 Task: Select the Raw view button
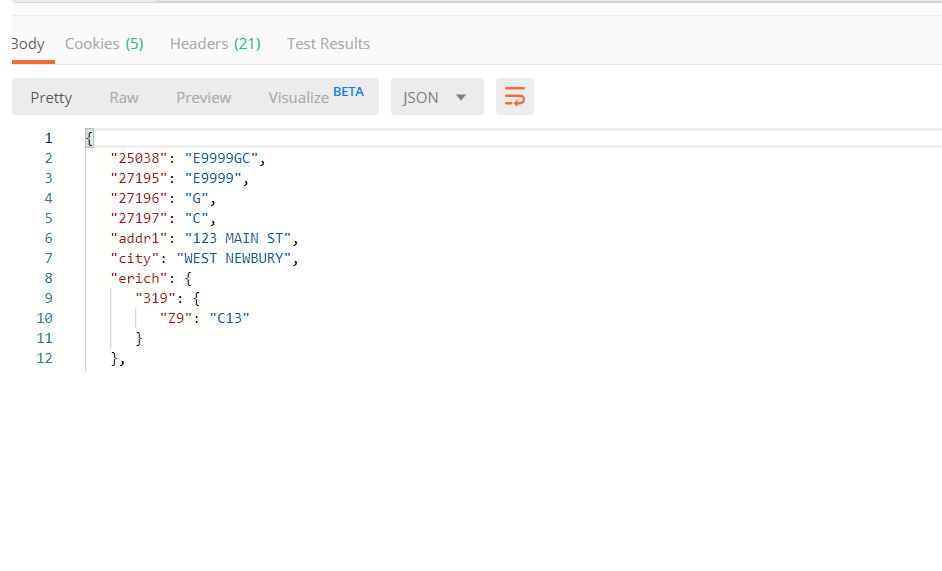tap(124, 97)
